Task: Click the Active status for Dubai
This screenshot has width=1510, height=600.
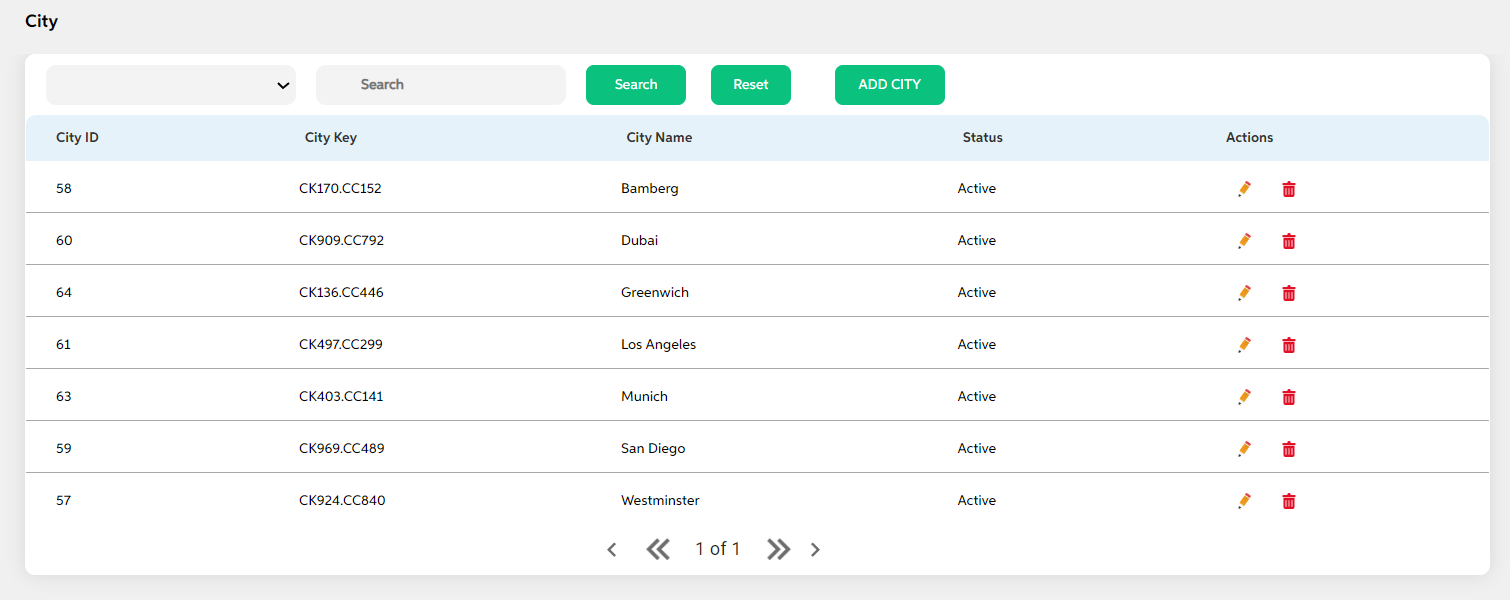Action: pos(977,241)
